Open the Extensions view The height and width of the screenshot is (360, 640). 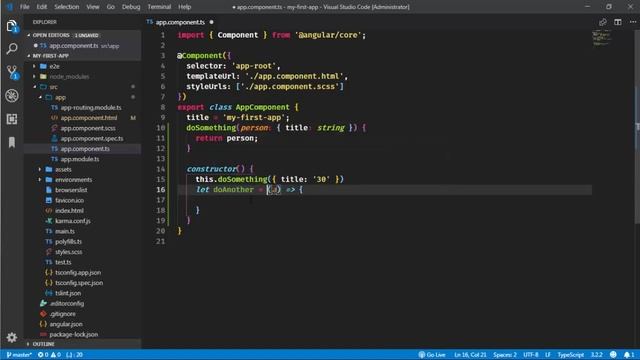[x=12, y=119]
